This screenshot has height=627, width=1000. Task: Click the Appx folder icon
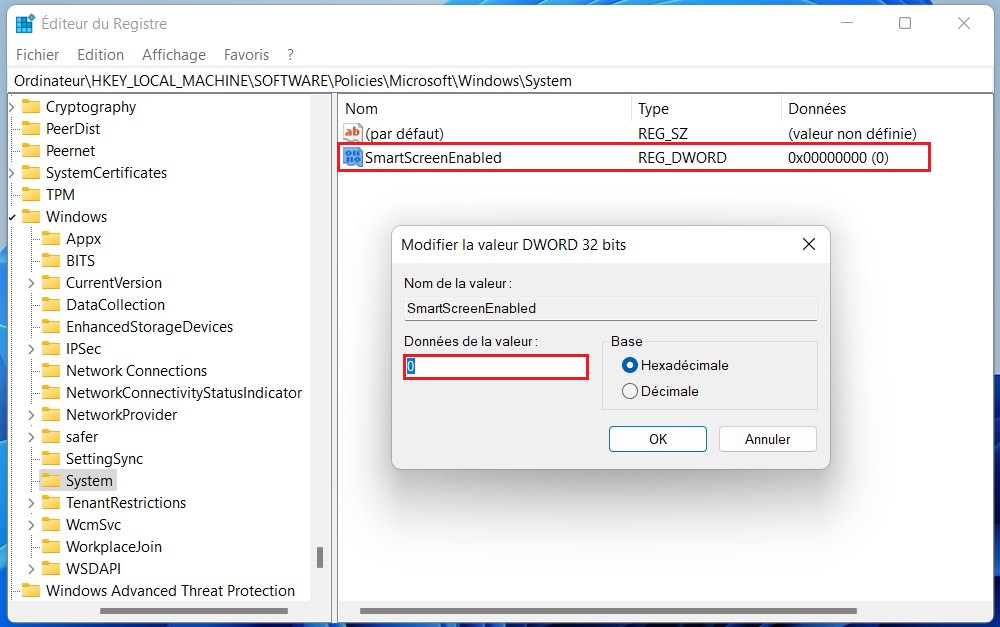[51, 239]
